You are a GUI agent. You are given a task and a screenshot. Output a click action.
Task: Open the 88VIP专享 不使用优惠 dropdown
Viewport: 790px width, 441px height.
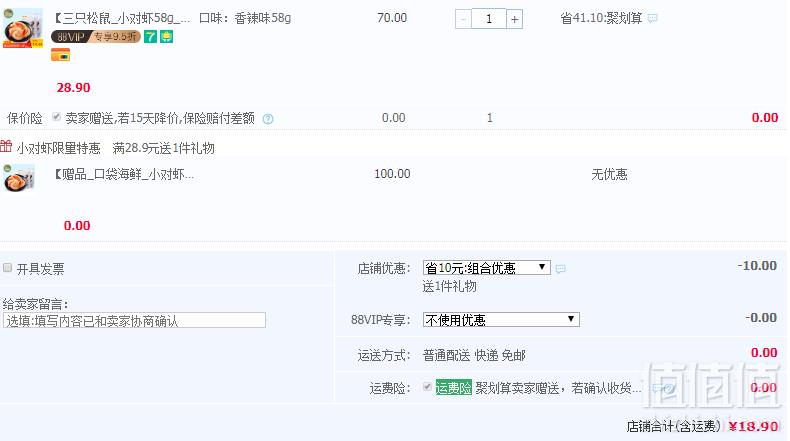tap(501, 320)
